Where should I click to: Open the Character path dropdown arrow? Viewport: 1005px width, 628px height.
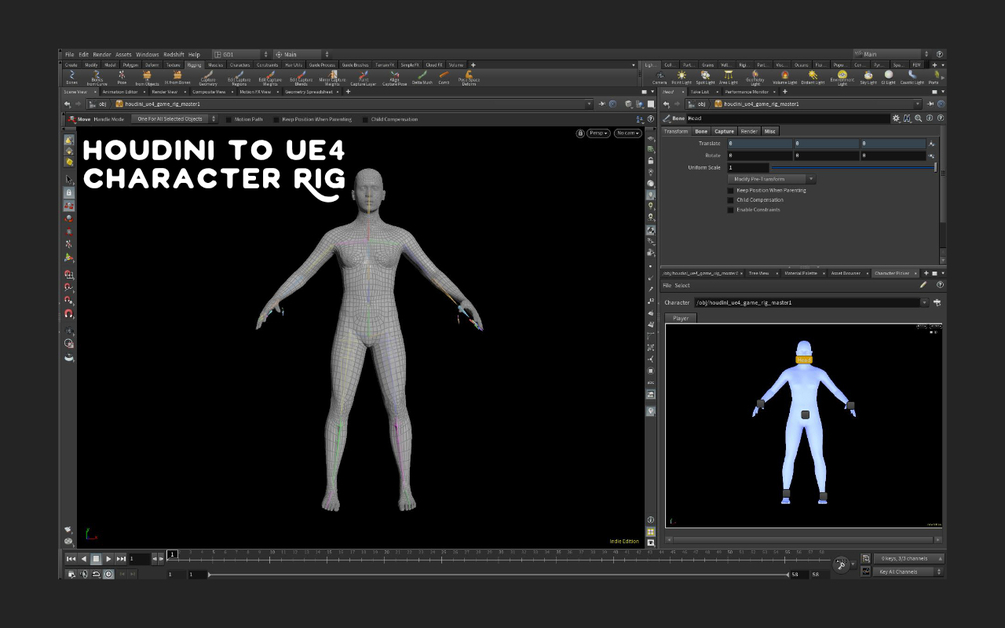pyautogui.click(x=924, y=302)
